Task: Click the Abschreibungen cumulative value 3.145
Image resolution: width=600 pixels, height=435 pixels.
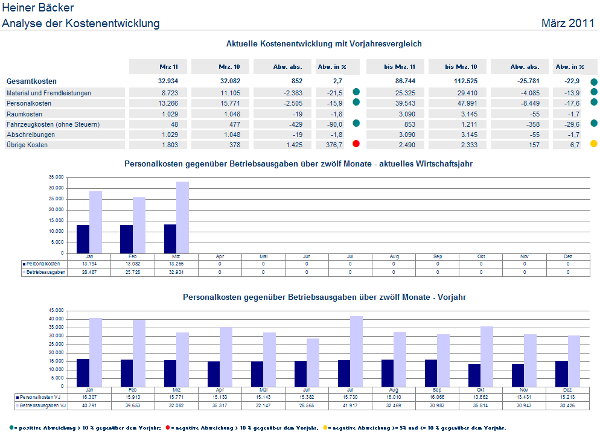Action: (x=469, y=134)
